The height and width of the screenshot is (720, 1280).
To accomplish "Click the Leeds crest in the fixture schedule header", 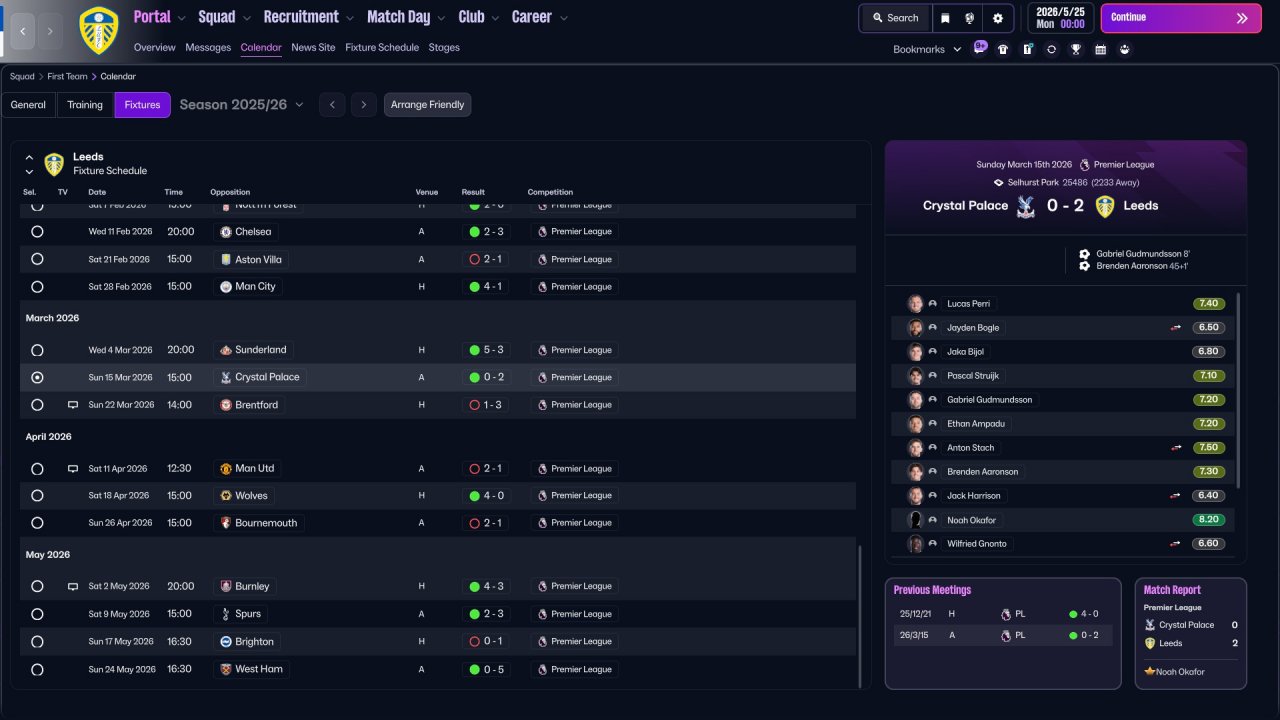I will click(x=54, y=164).
